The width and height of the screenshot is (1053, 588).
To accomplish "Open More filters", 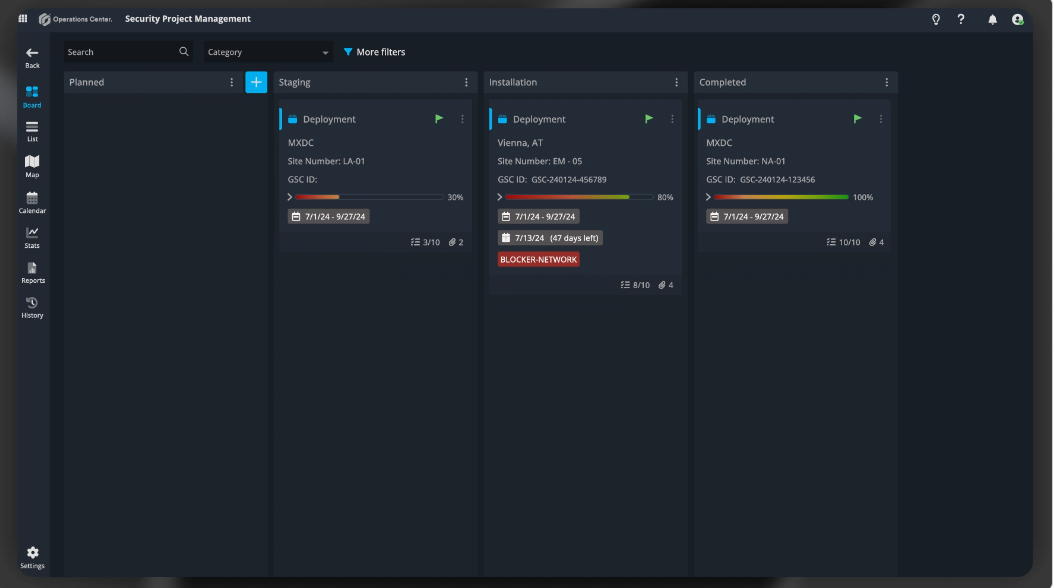I will (374, 52).
